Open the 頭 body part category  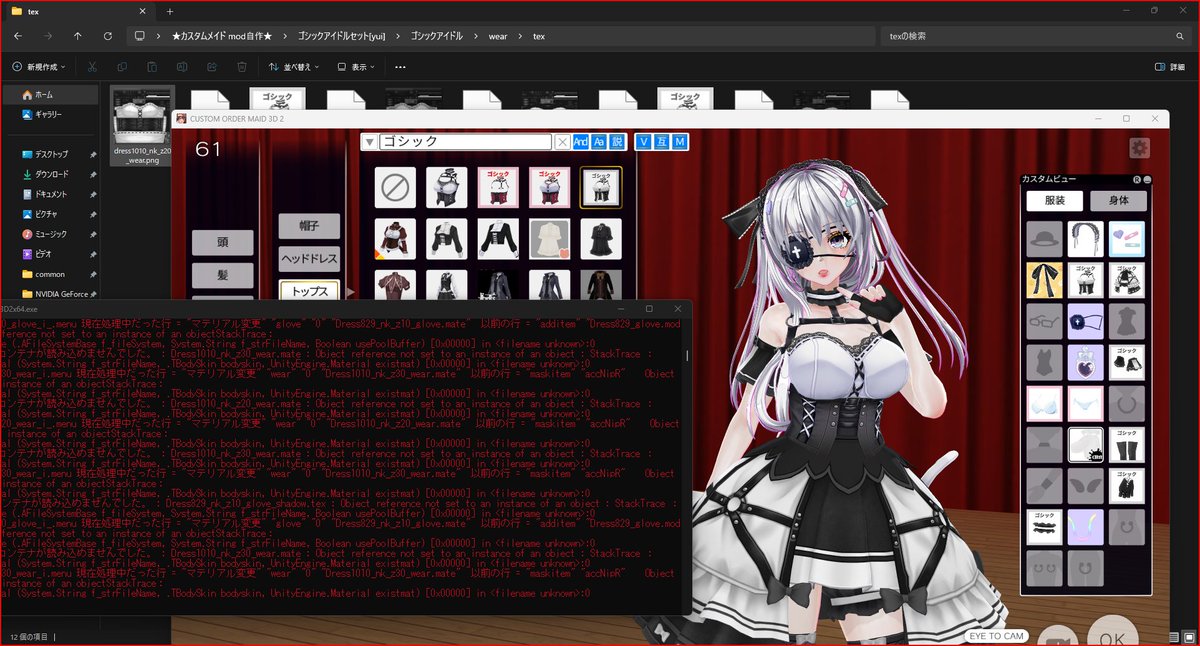222,242
